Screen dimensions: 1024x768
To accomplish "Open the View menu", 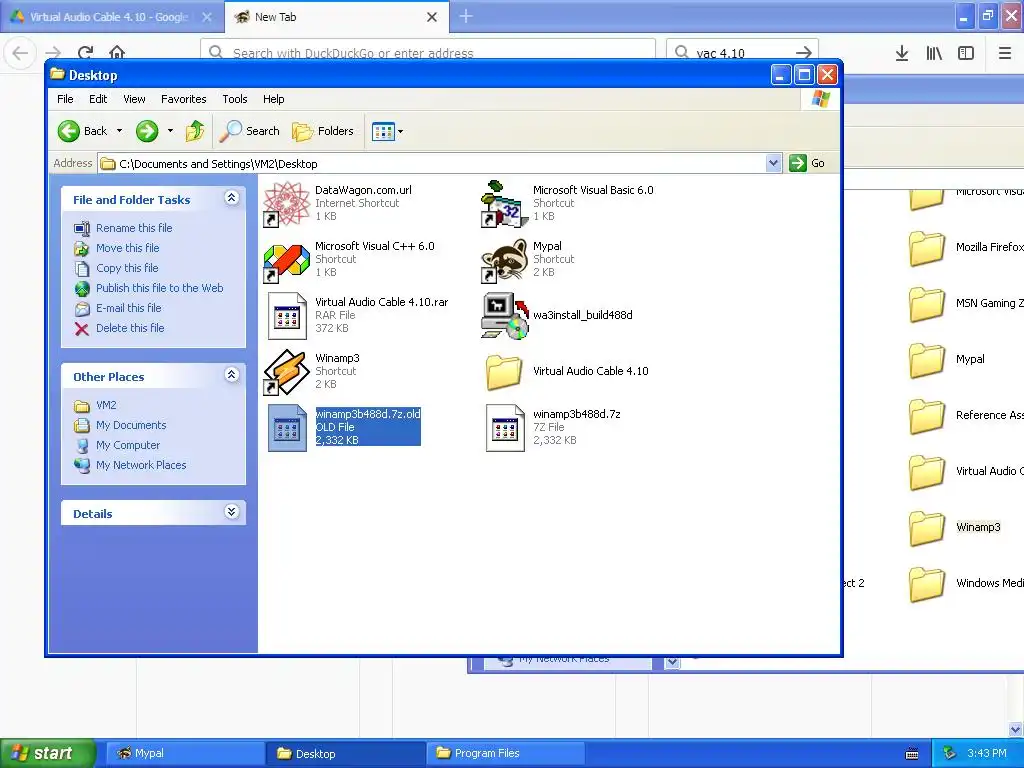I will [134, 99].
